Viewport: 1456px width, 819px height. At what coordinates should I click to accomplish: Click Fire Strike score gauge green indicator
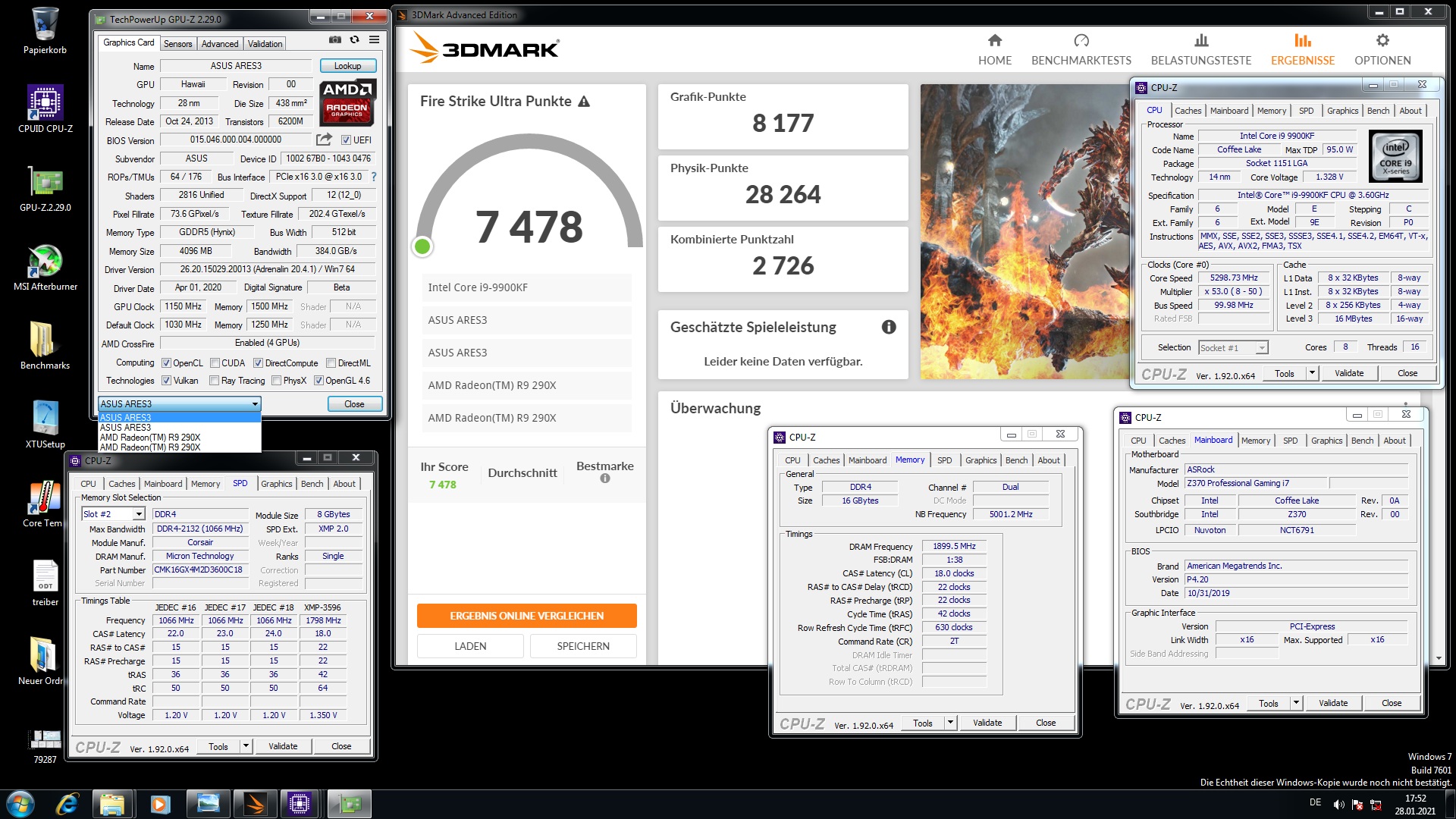[x=423, y=246]
